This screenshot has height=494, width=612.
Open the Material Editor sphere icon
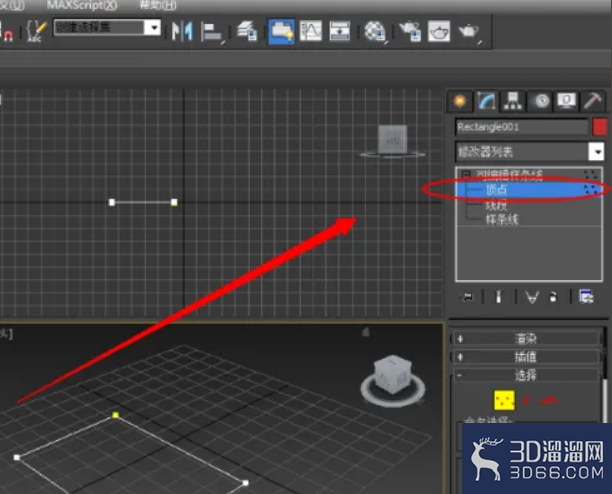tap(375, 31)
